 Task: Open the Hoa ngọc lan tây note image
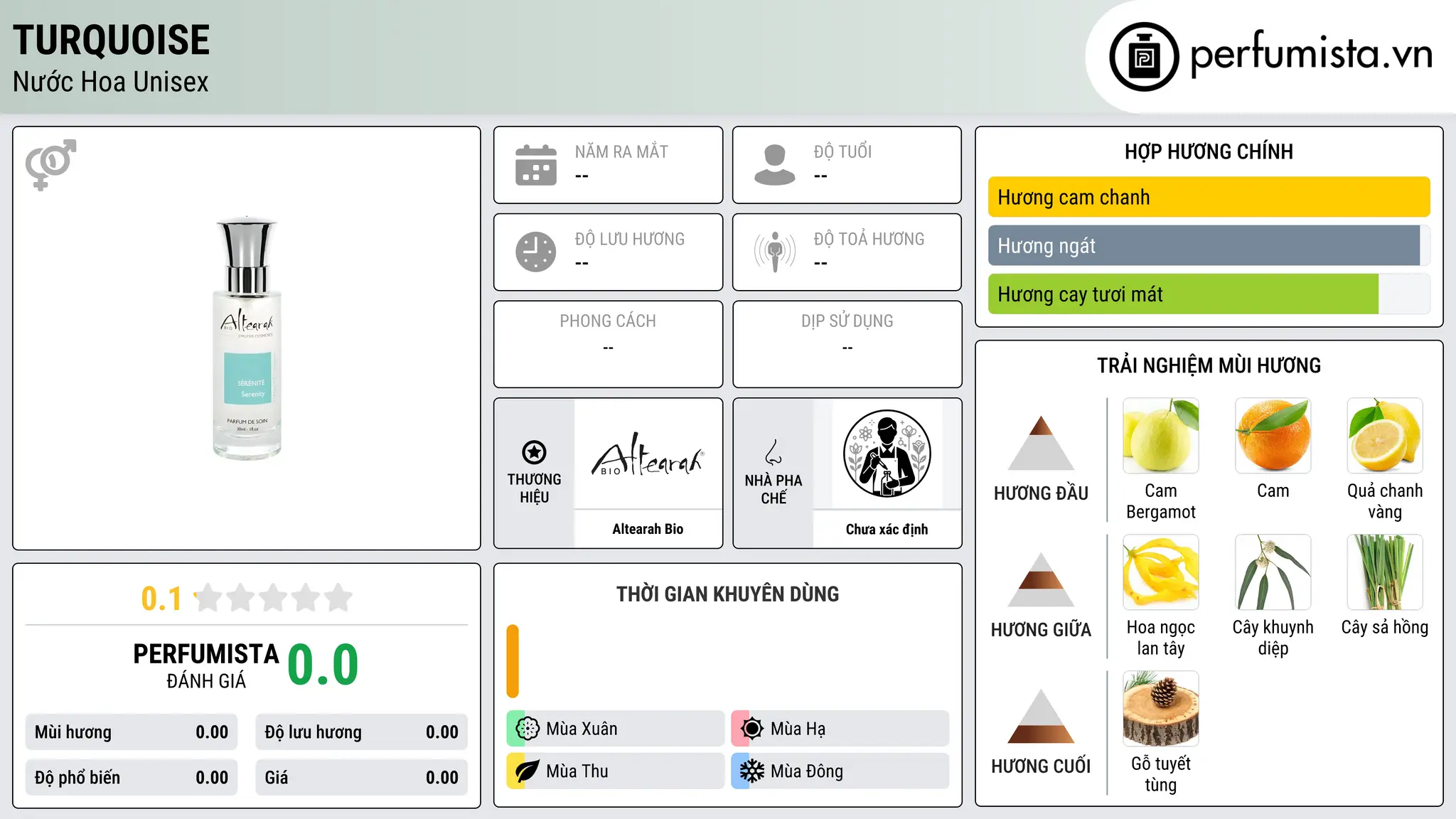[1161, 572]
